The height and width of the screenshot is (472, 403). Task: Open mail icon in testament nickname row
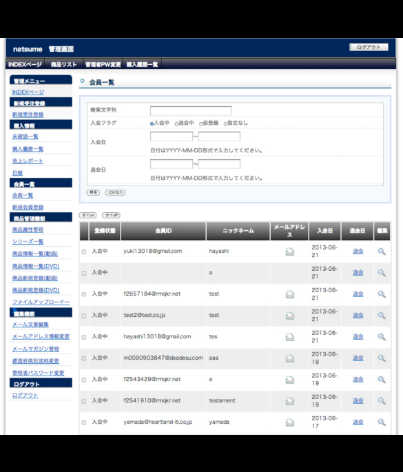[x=290, y=401]
